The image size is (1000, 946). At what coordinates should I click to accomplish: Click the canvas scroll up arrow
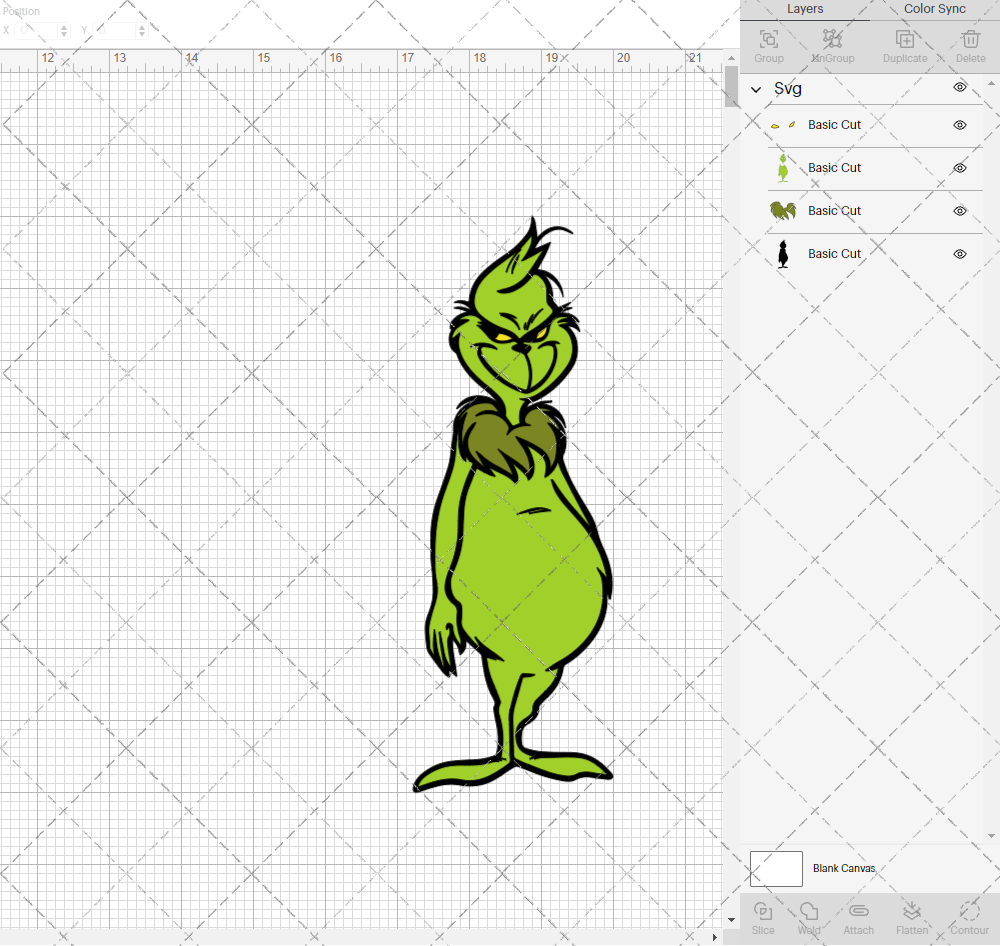732,58
